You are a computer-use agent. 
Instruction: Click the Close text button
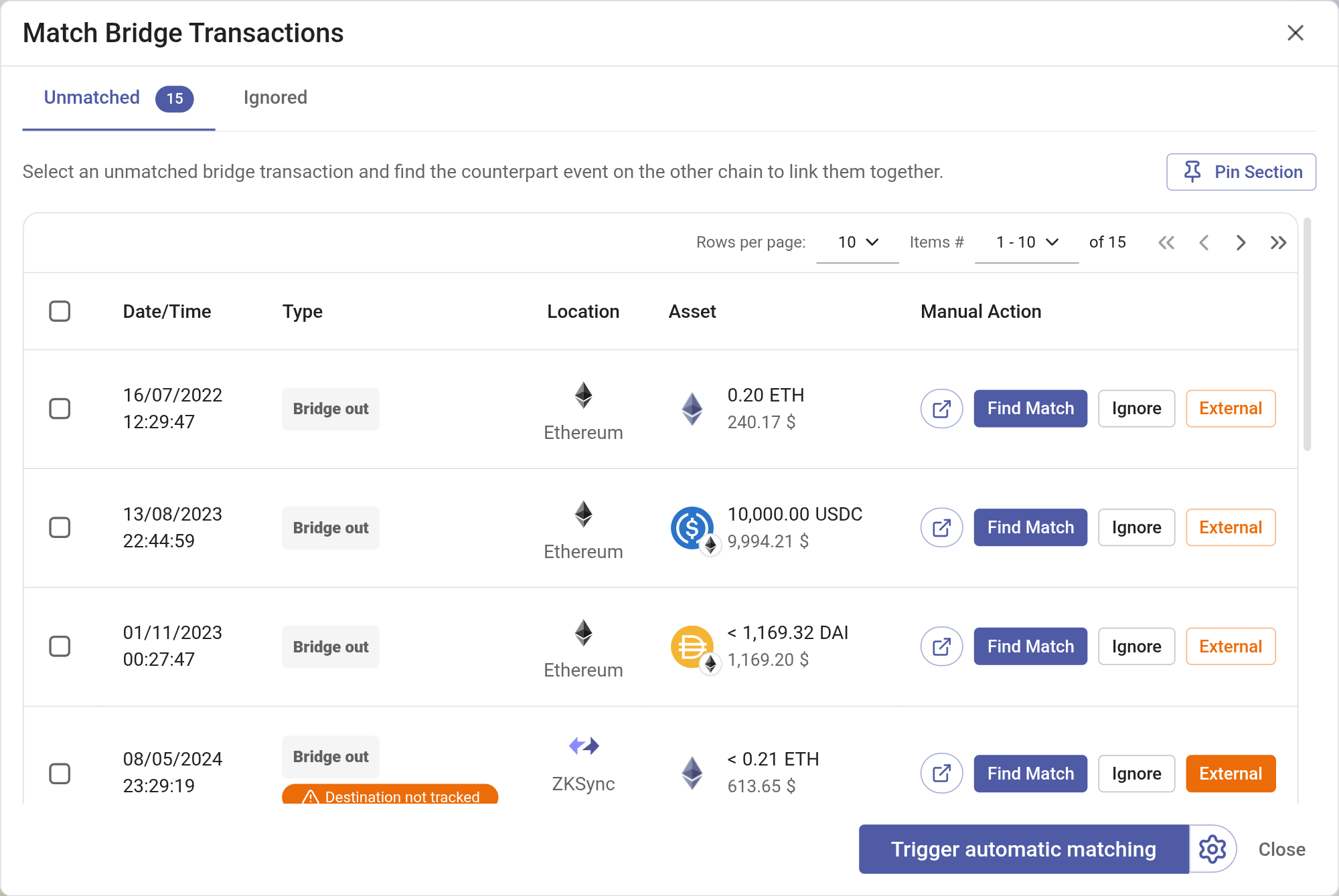click(x=1281, y=849)
